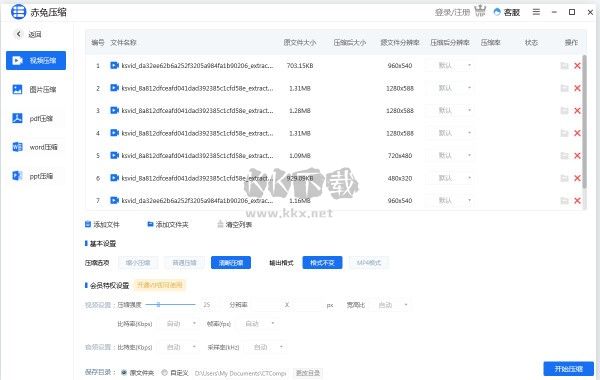This screenshot has height=380, width=600.
Task: Open video 比特率(Kbps) dropdown
Action: 178,324
